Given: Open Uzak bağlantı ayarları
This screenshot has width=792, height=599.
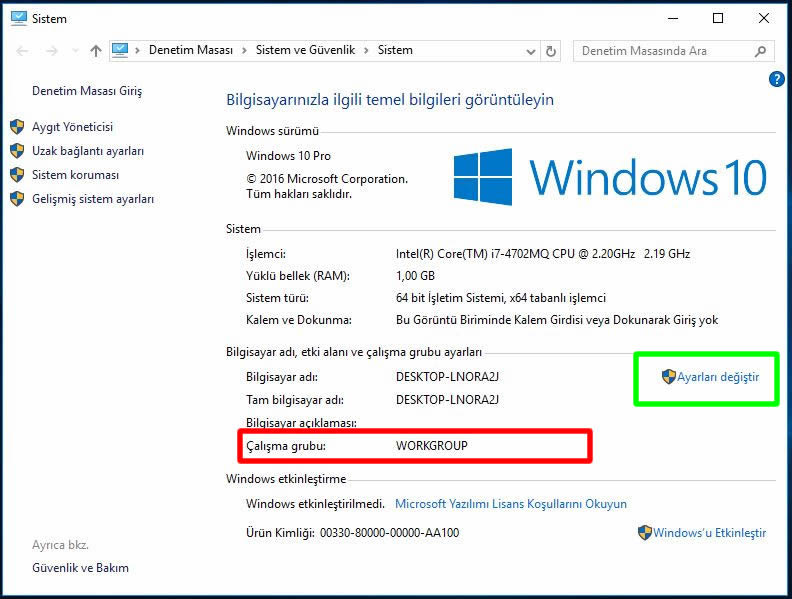Looking at the screenshot, I should coord(88,151).
